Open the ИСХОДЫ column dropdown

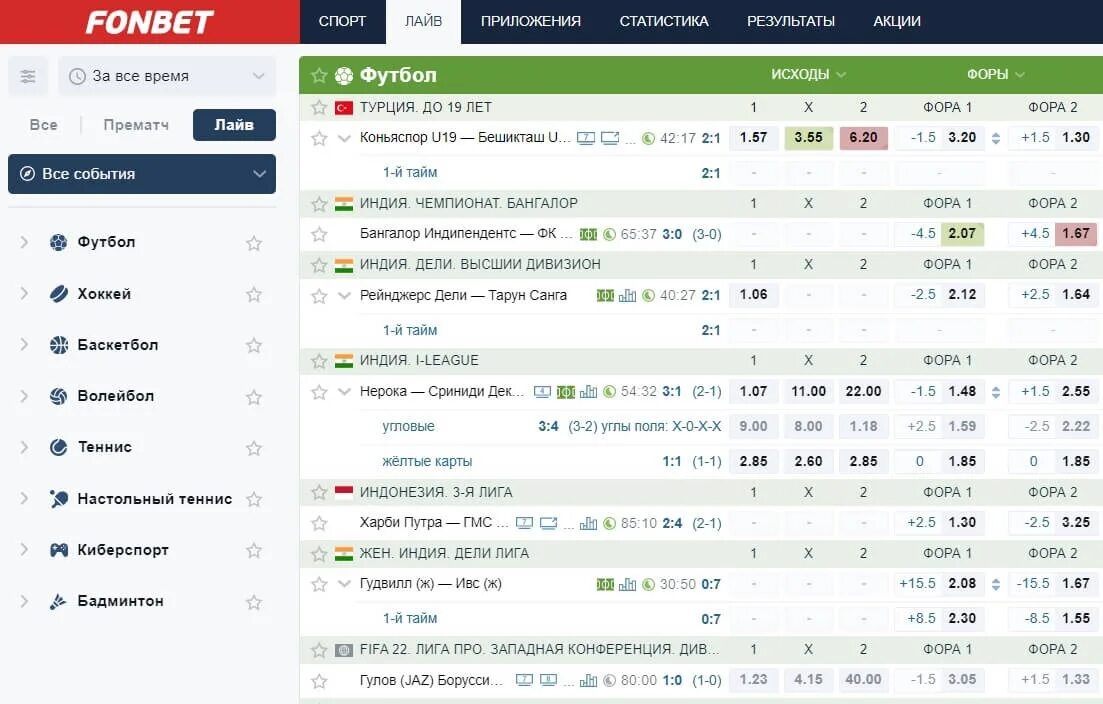[x=808, y=75]
